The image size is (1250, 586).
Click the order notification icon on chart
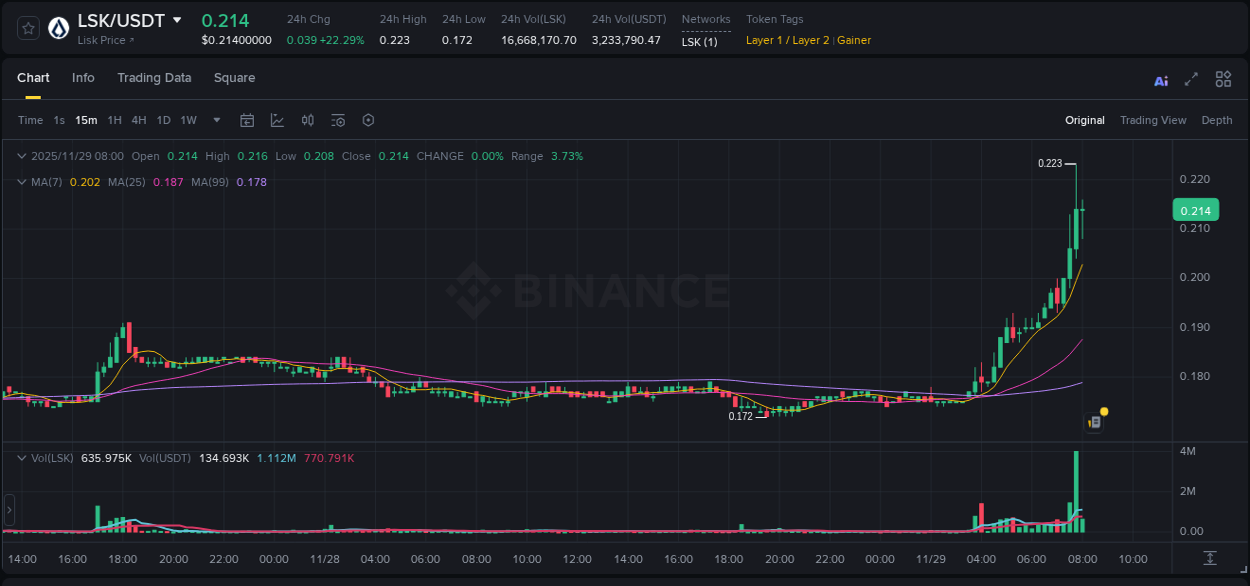(x=1093, y=421)
